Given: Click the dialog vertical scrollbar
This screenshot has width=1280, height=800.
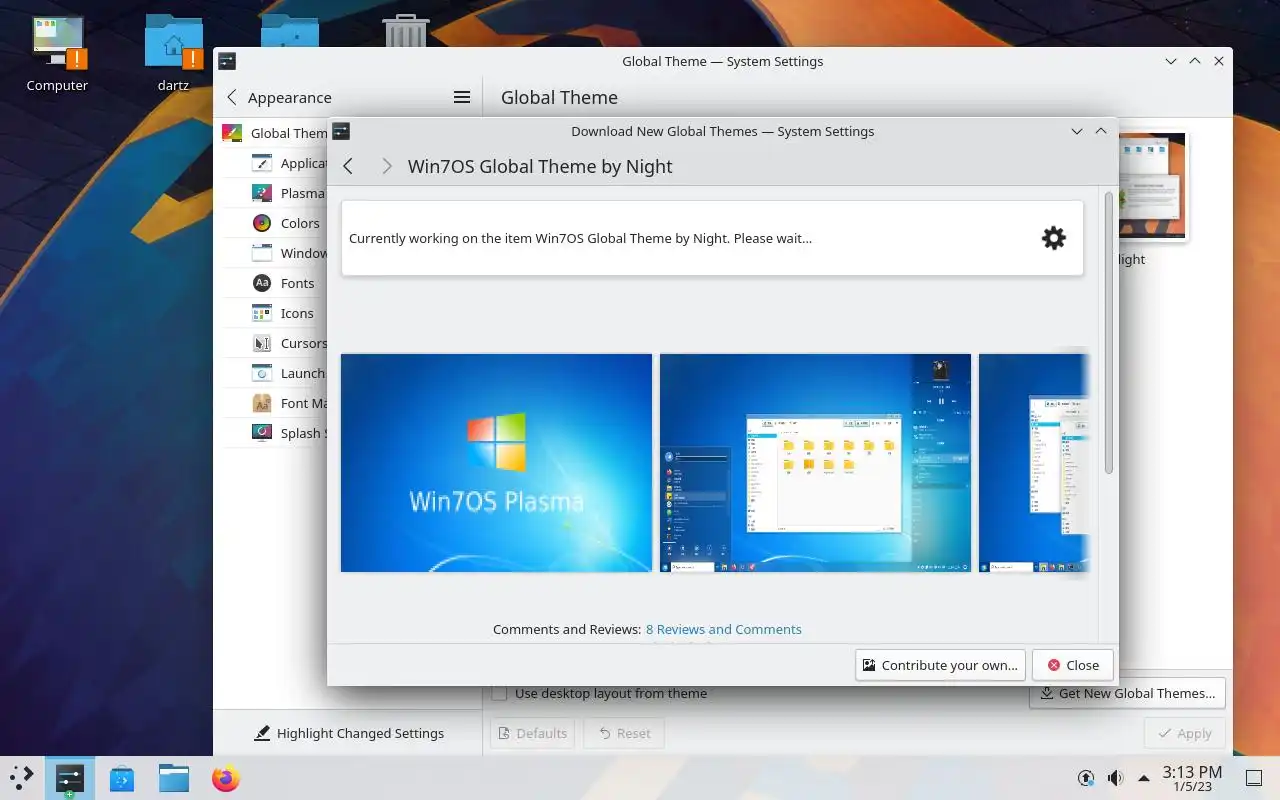Looking at the screenshot, I should (x=1108, y=333).
